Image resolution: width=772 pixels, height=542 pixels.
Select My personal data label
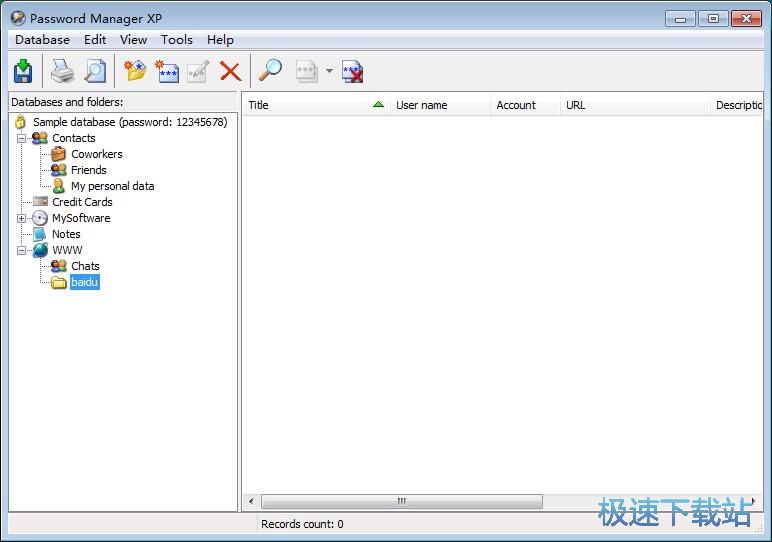(x=113, y=186)
